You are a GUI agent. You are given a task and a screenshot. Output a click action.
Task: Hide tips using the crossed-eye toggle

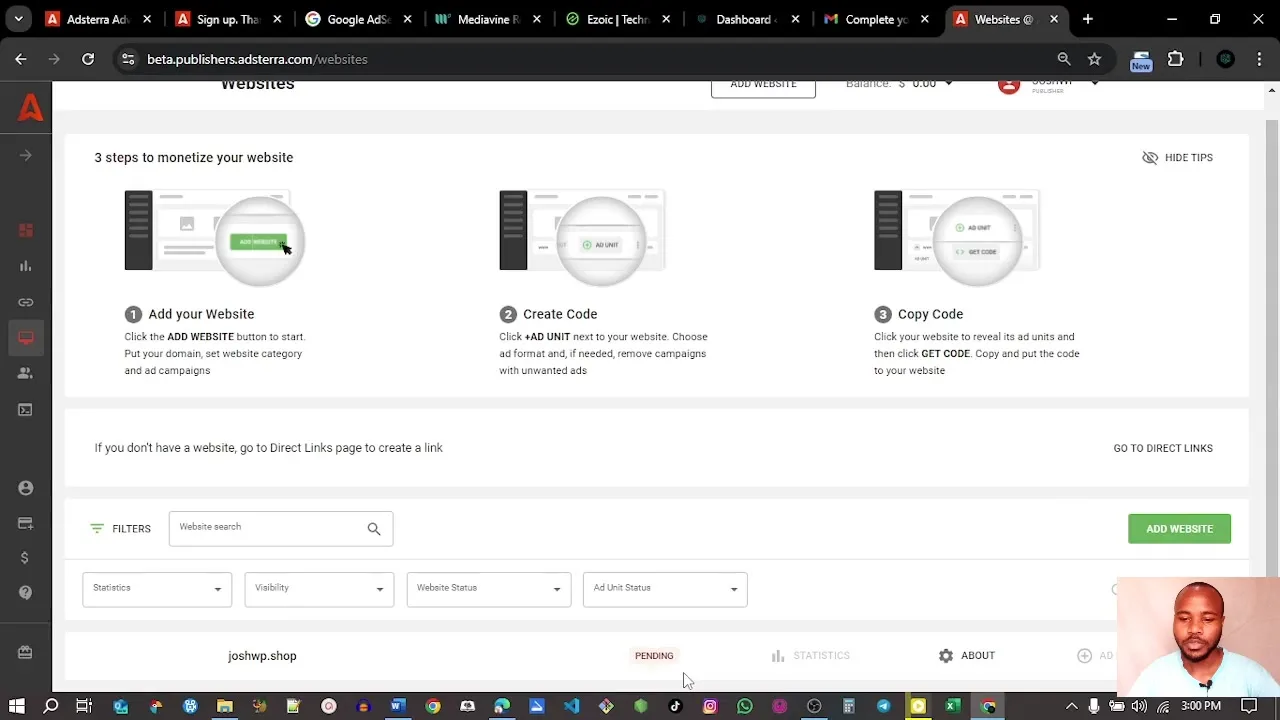tap(1150, 158)
